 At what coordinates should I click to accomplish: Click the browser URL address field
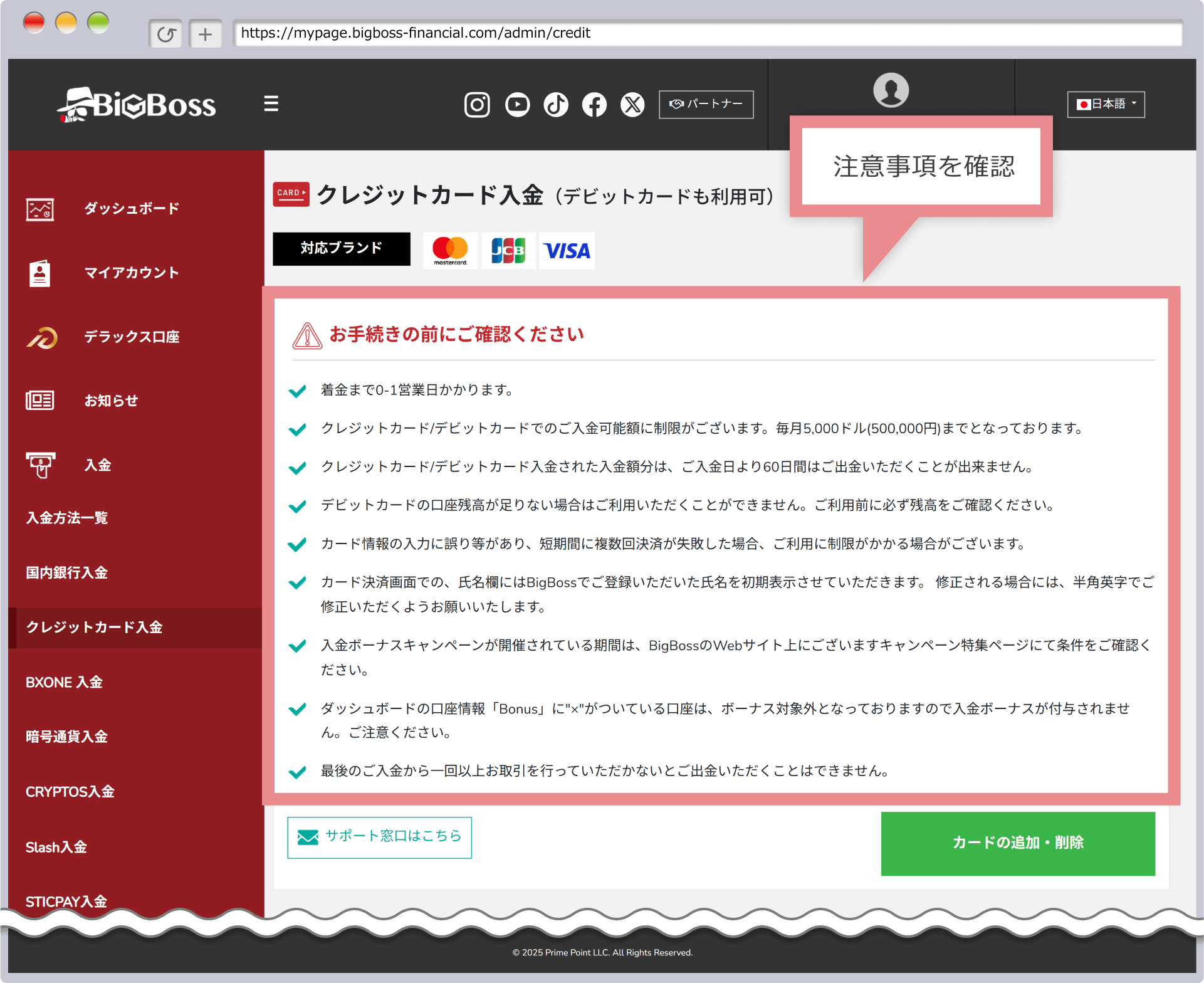pyautogui.click(x=707, y=33)
